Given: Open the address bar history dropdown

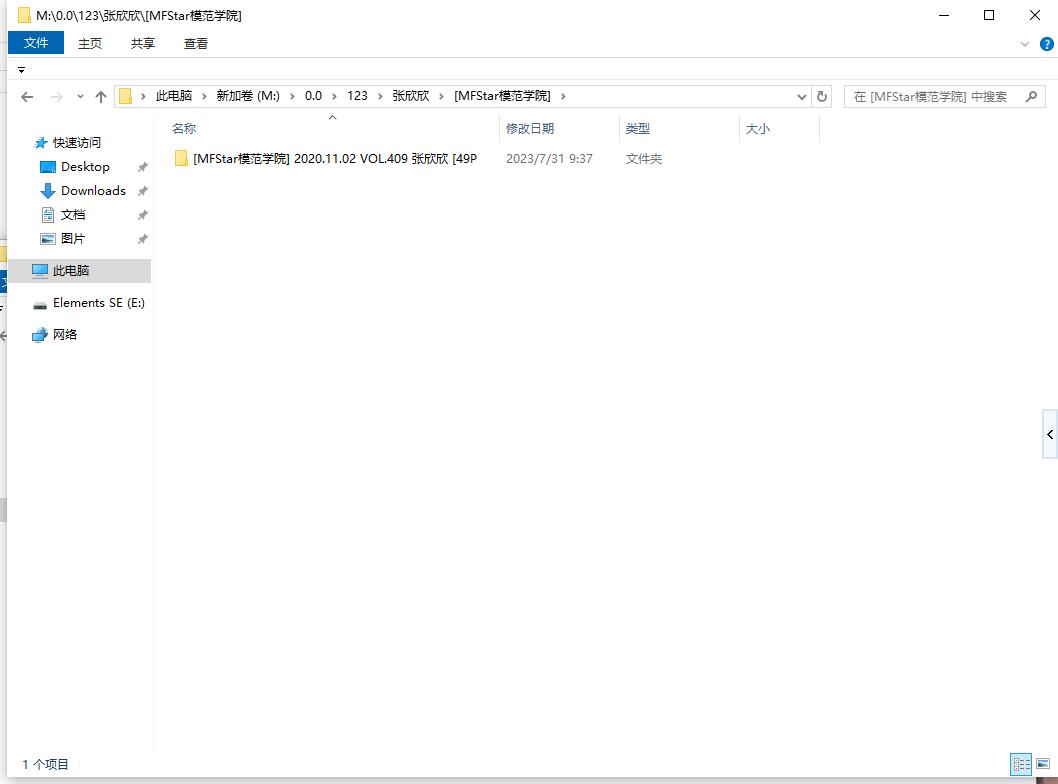Looking at the screenshot, I should (801, 97).
